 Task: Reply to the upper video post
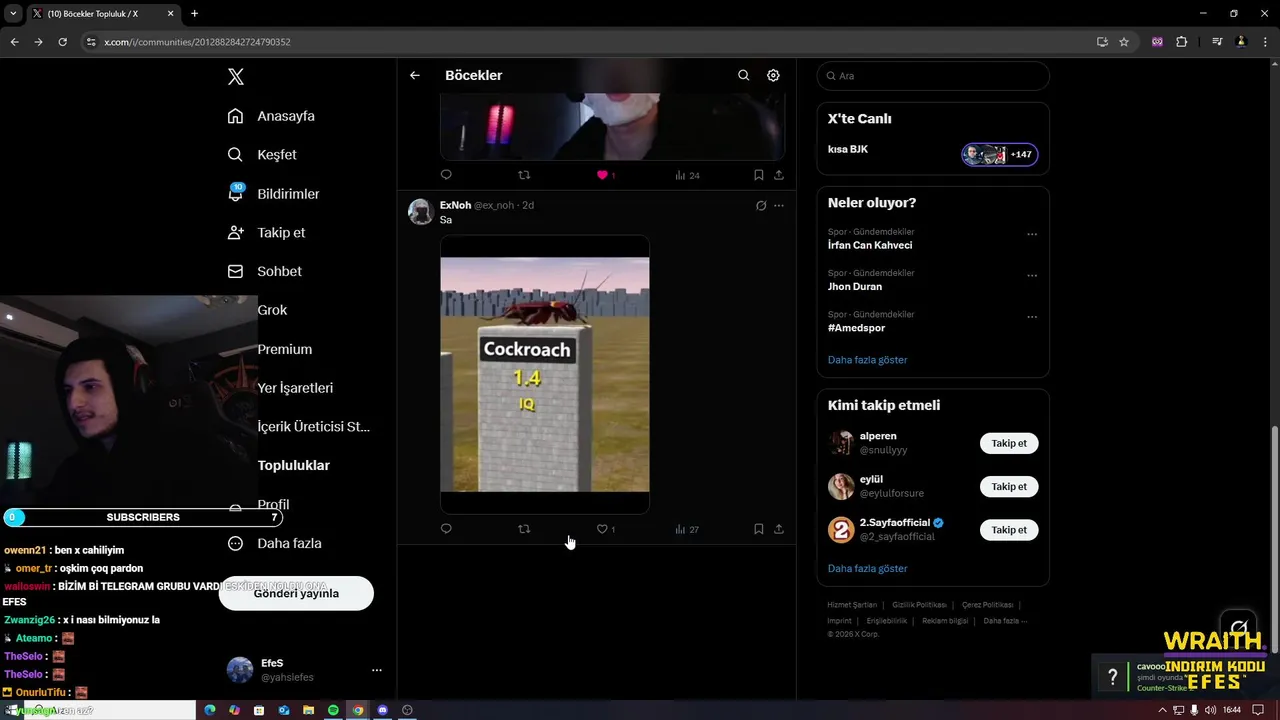pos(446,175)
